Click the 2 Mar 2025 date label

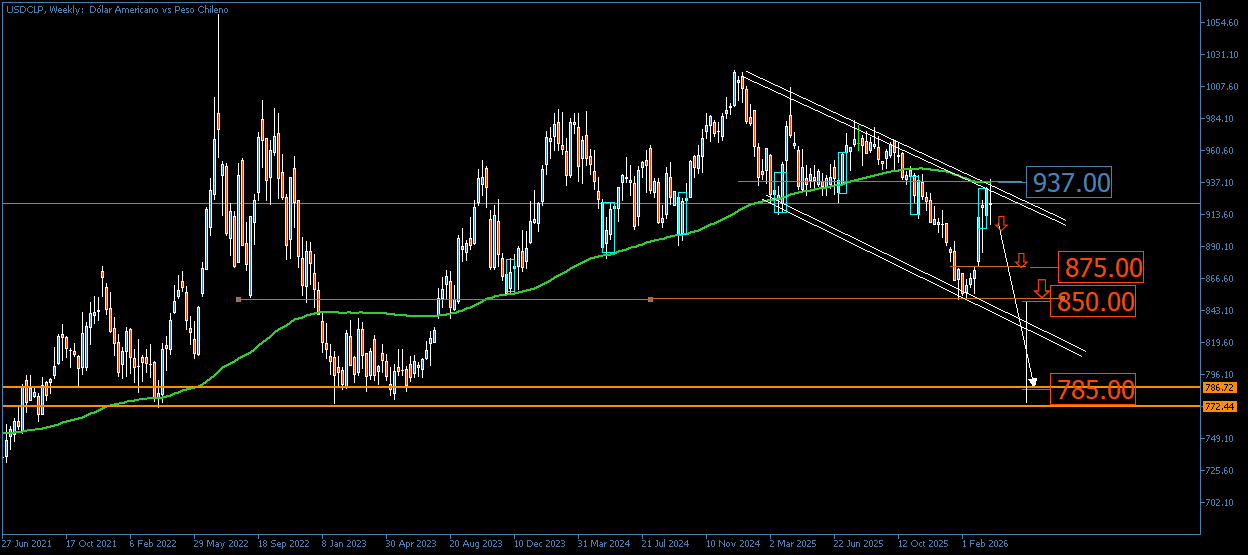pos(795,544)
